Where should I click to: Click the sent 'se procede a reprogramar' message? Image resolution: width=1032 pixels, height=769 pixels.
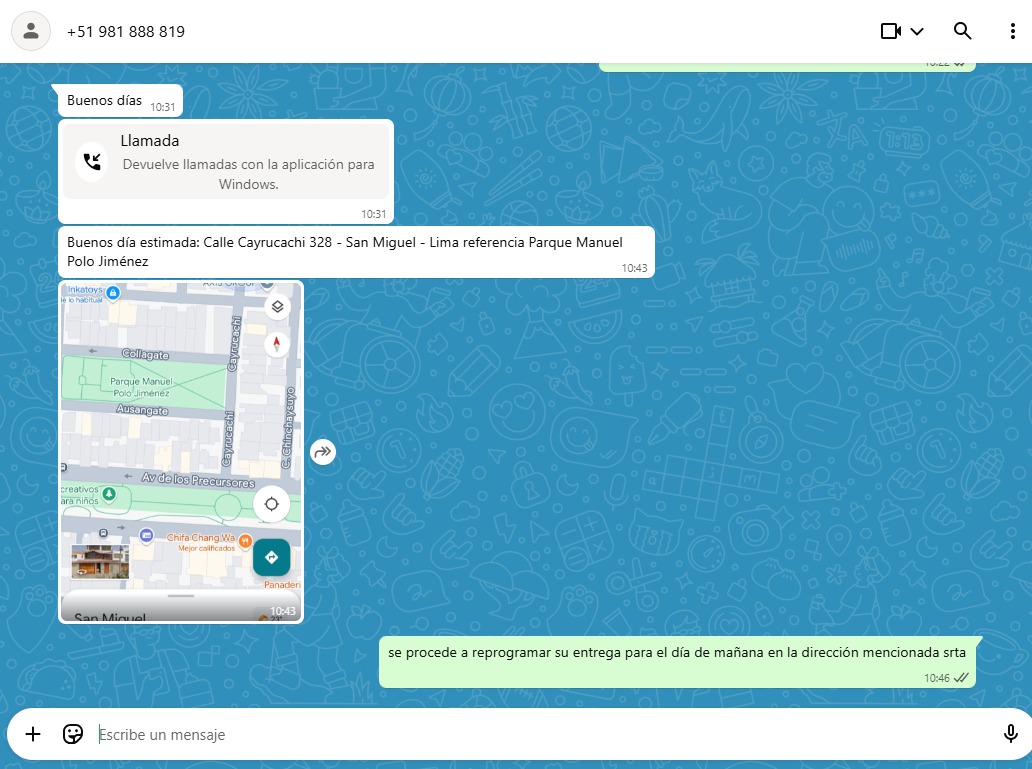point(677,653)
